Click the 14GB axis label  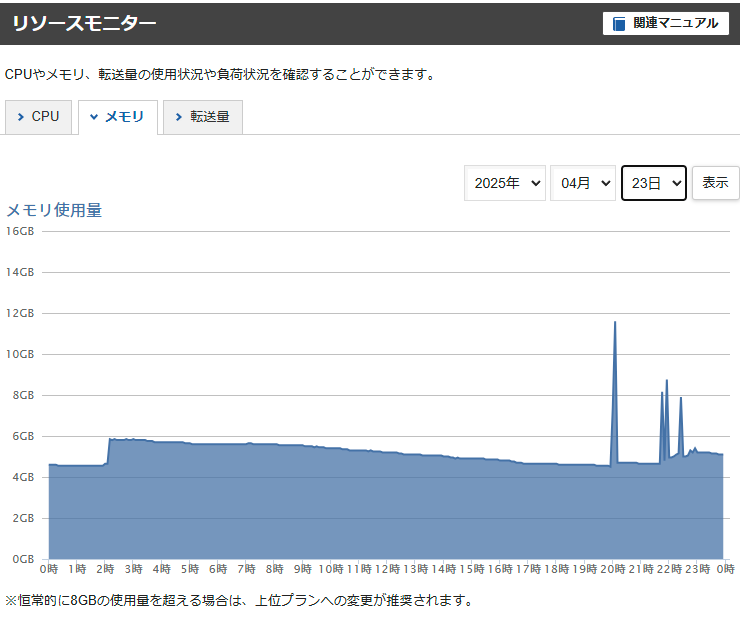[20, 272]
